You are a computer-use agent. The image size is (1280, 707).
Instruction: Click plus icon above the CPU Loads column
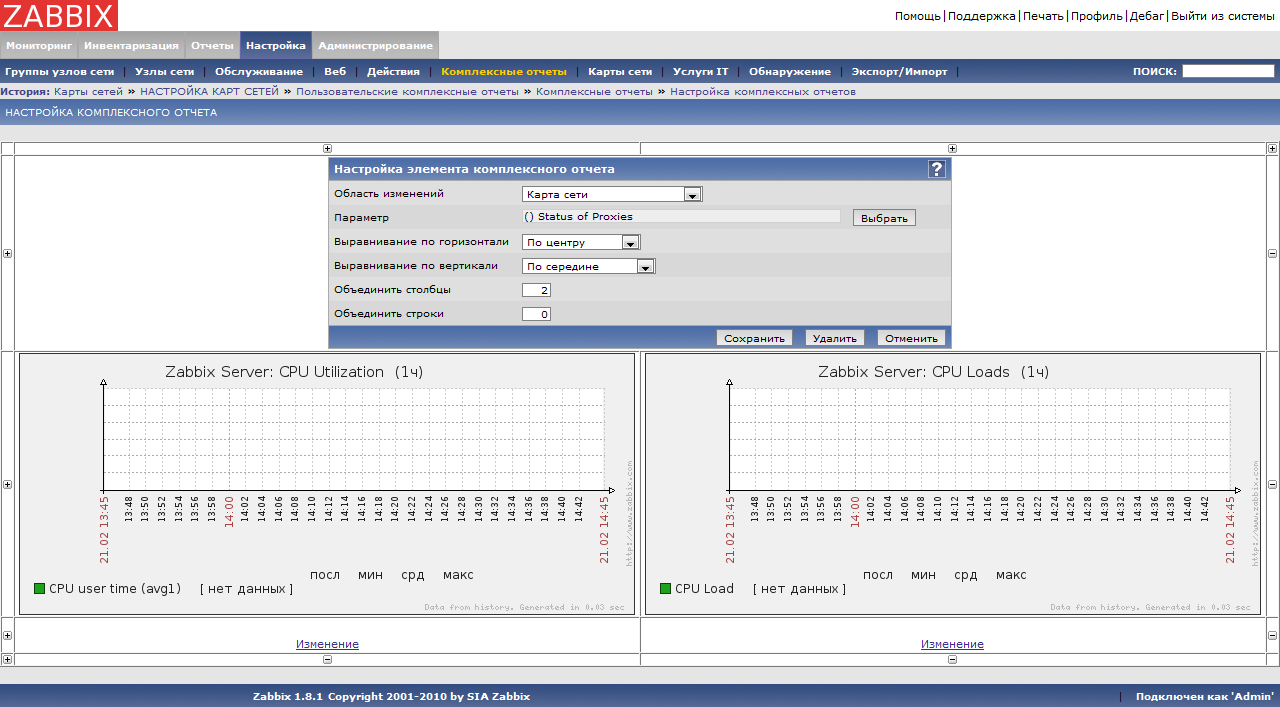tap(952, 149)
